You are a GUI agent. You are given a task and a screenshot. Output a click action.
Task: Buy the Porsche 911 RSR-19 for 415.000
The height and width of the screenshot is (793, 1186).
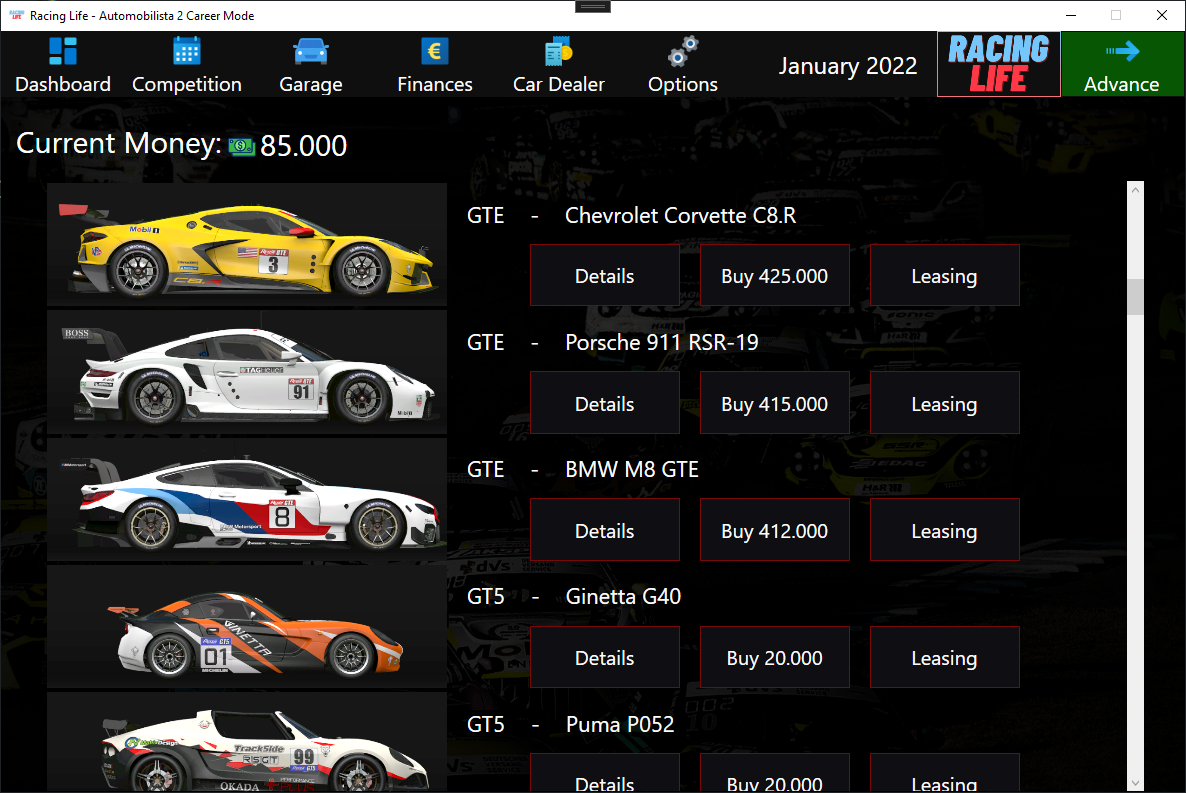click(x=775, y=403)
